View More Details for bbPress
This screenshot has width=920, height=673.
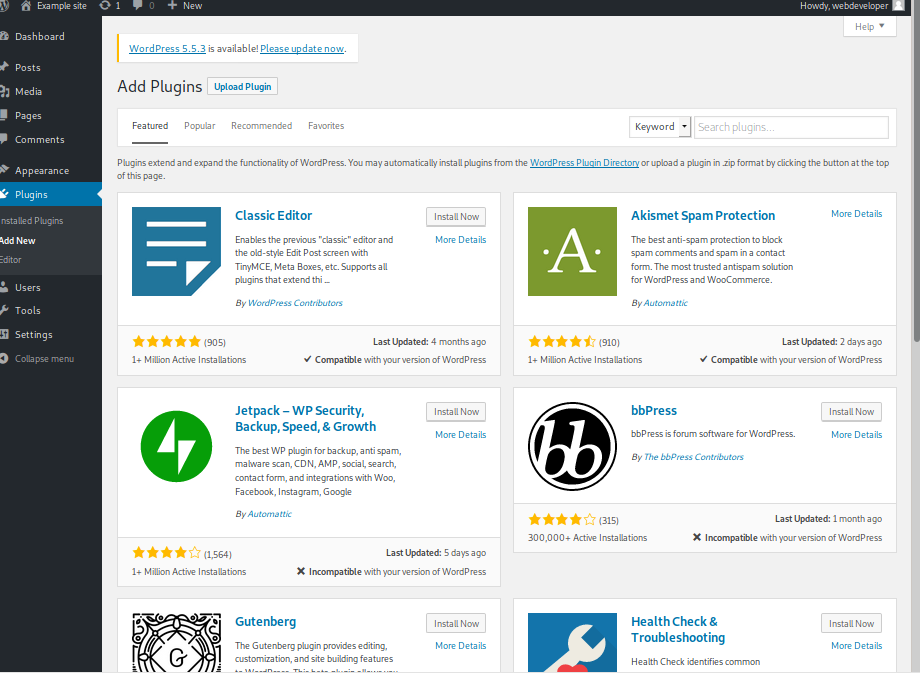857,435
